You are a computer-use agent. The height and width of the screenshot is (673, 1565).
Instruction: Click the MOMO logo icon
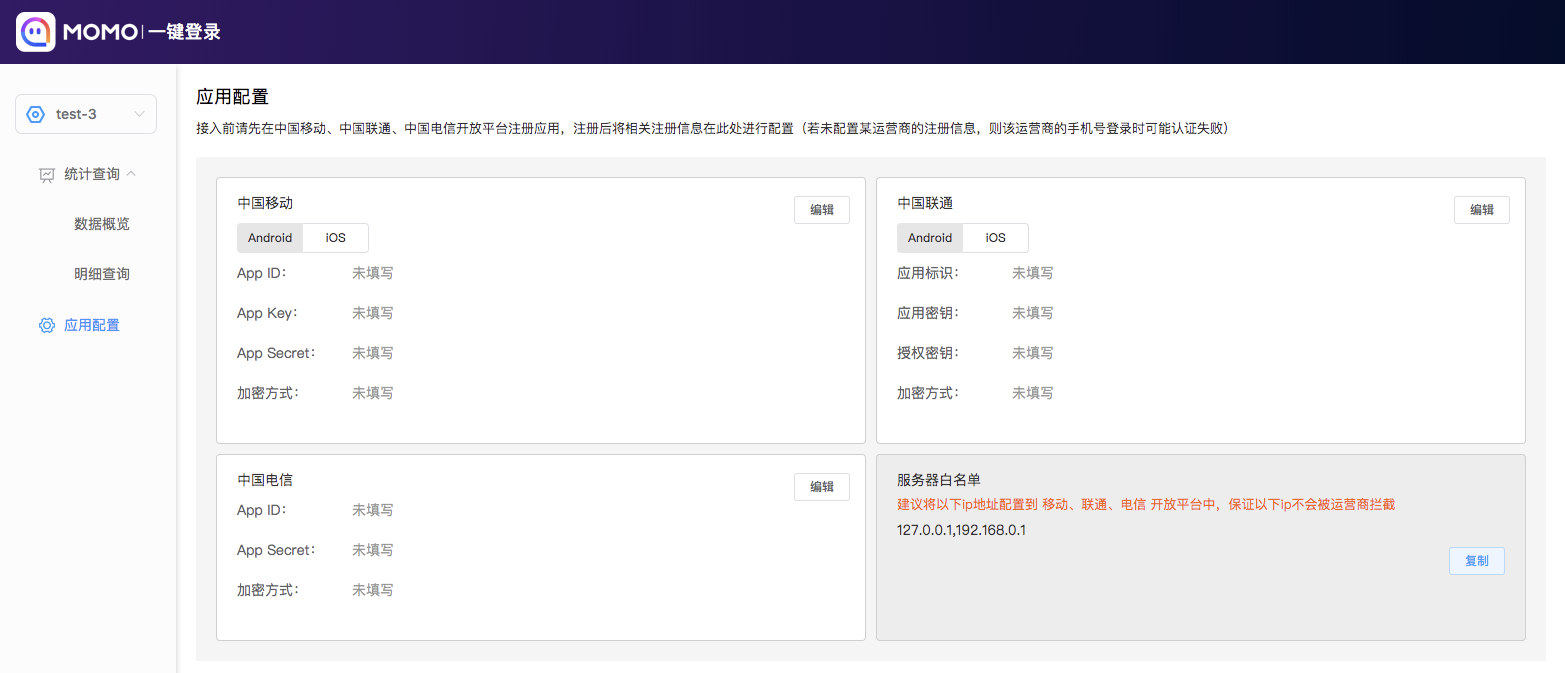coord(36,32)
